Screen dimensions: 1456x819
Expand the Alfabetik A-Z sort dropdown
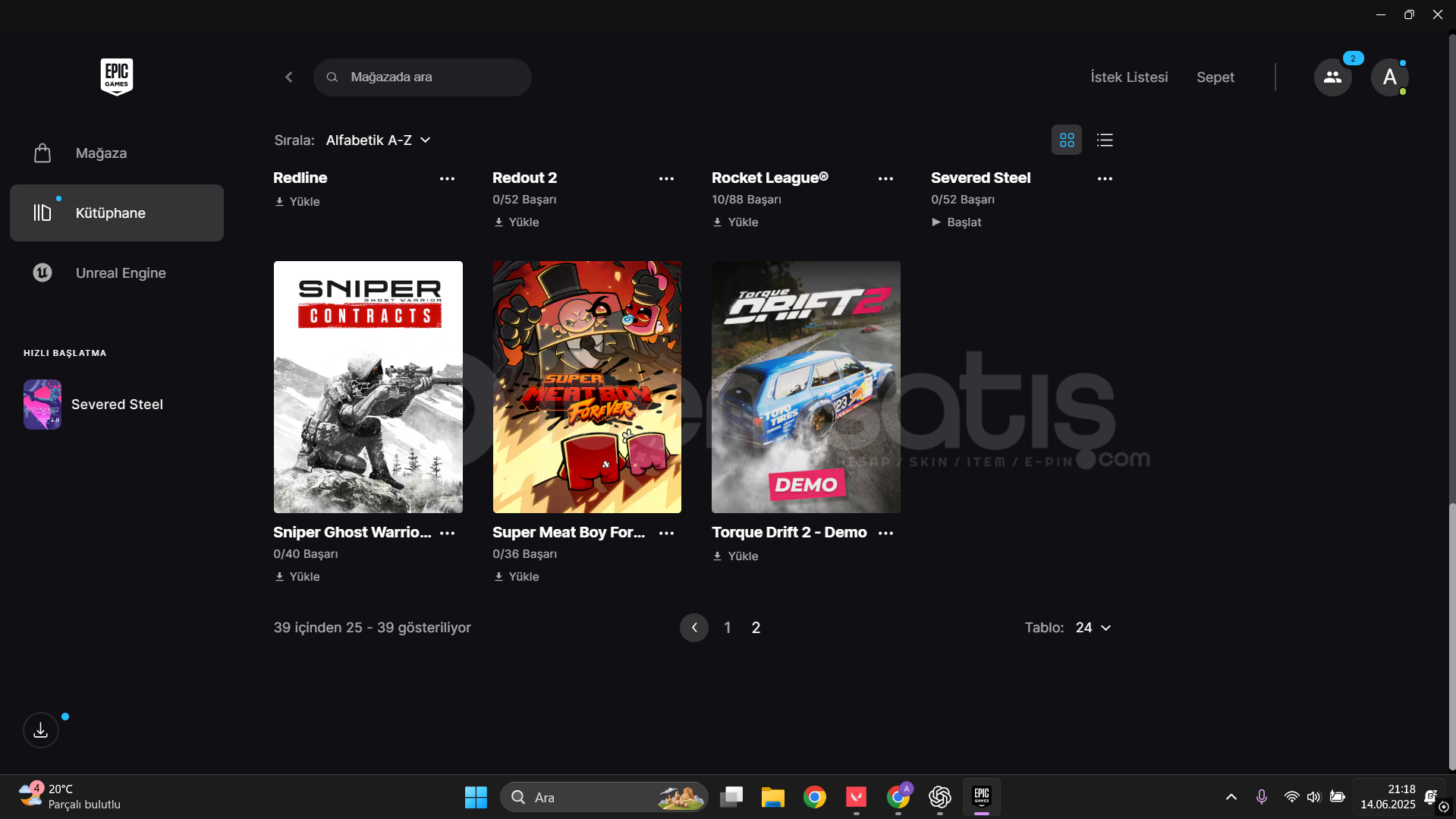[379, 140]
